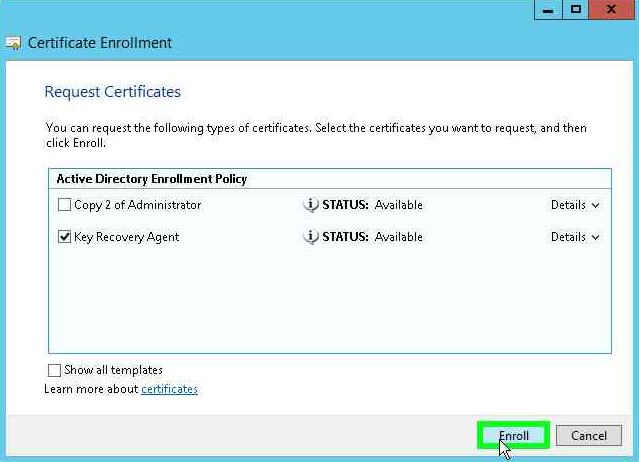Maximize the Certificate Enrollment window
Image resolution: width=639 pixels, height=462 pixels.
click(575, 10)
